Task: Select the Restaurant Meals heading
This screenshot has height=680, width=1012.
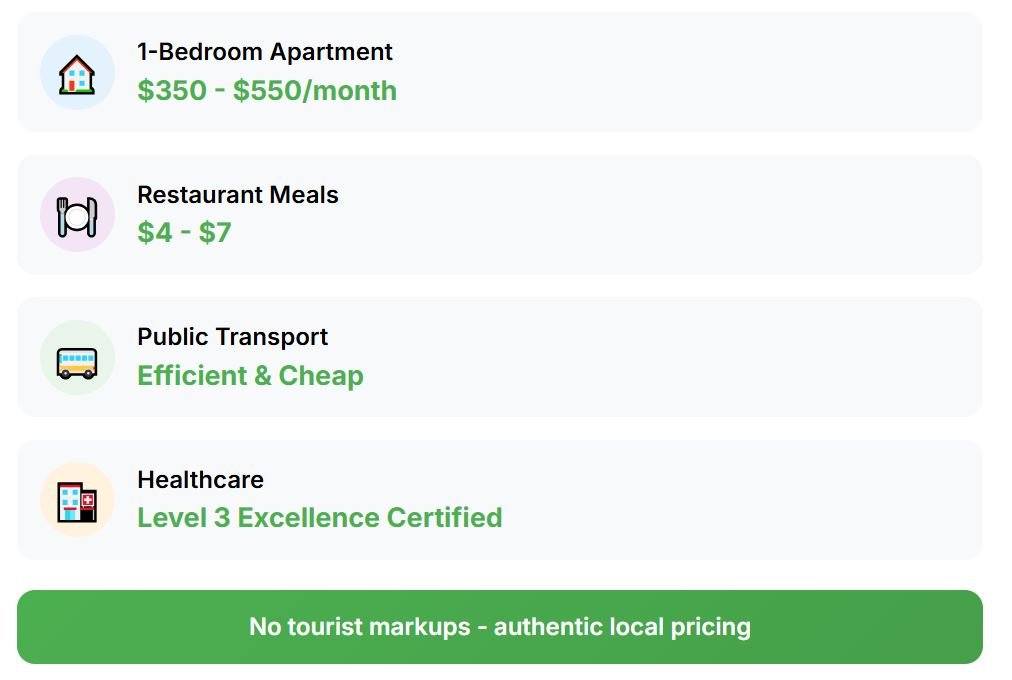Action: (x=238, y=194)
